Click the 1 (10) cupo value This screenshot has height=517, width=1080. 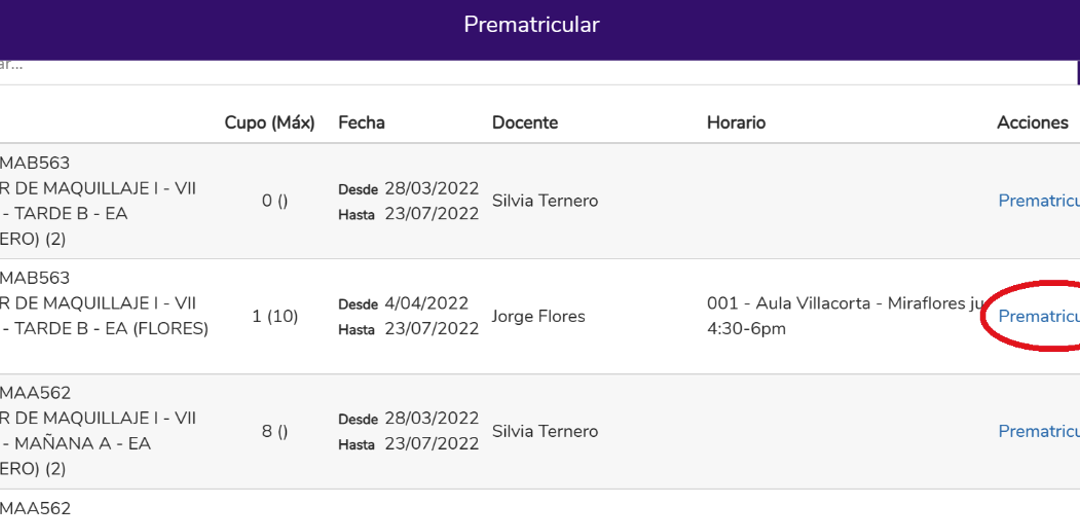(x=275, y=317)
